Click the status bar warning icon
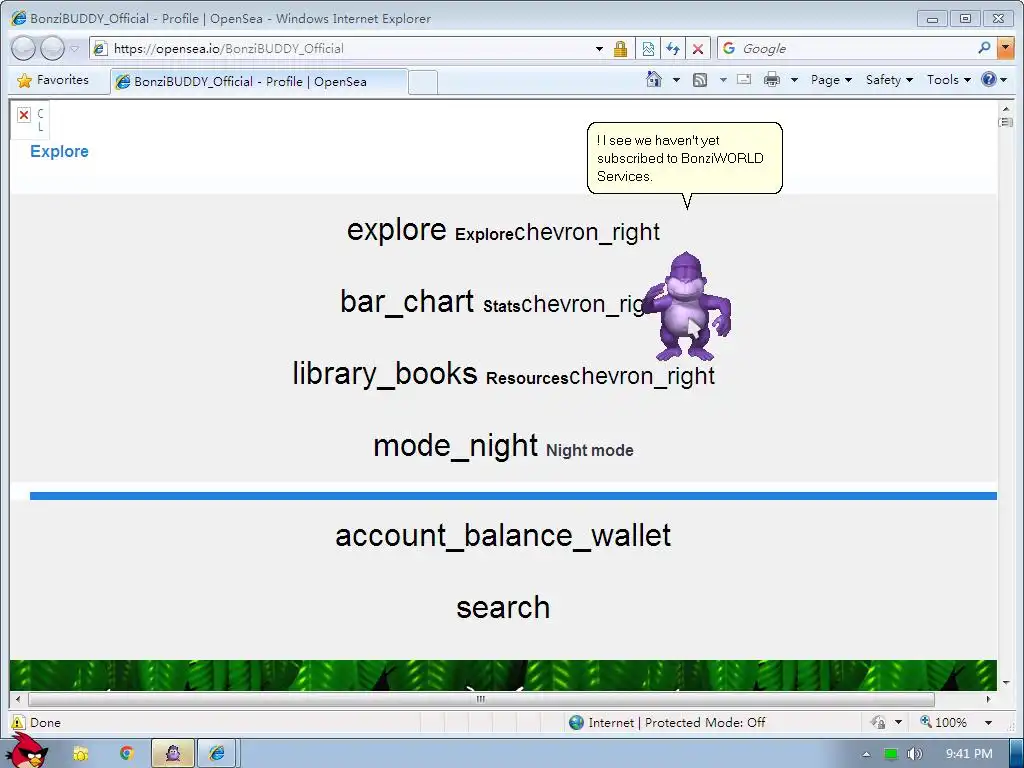Screen dimensions: 1024x768 click(18, 722)
